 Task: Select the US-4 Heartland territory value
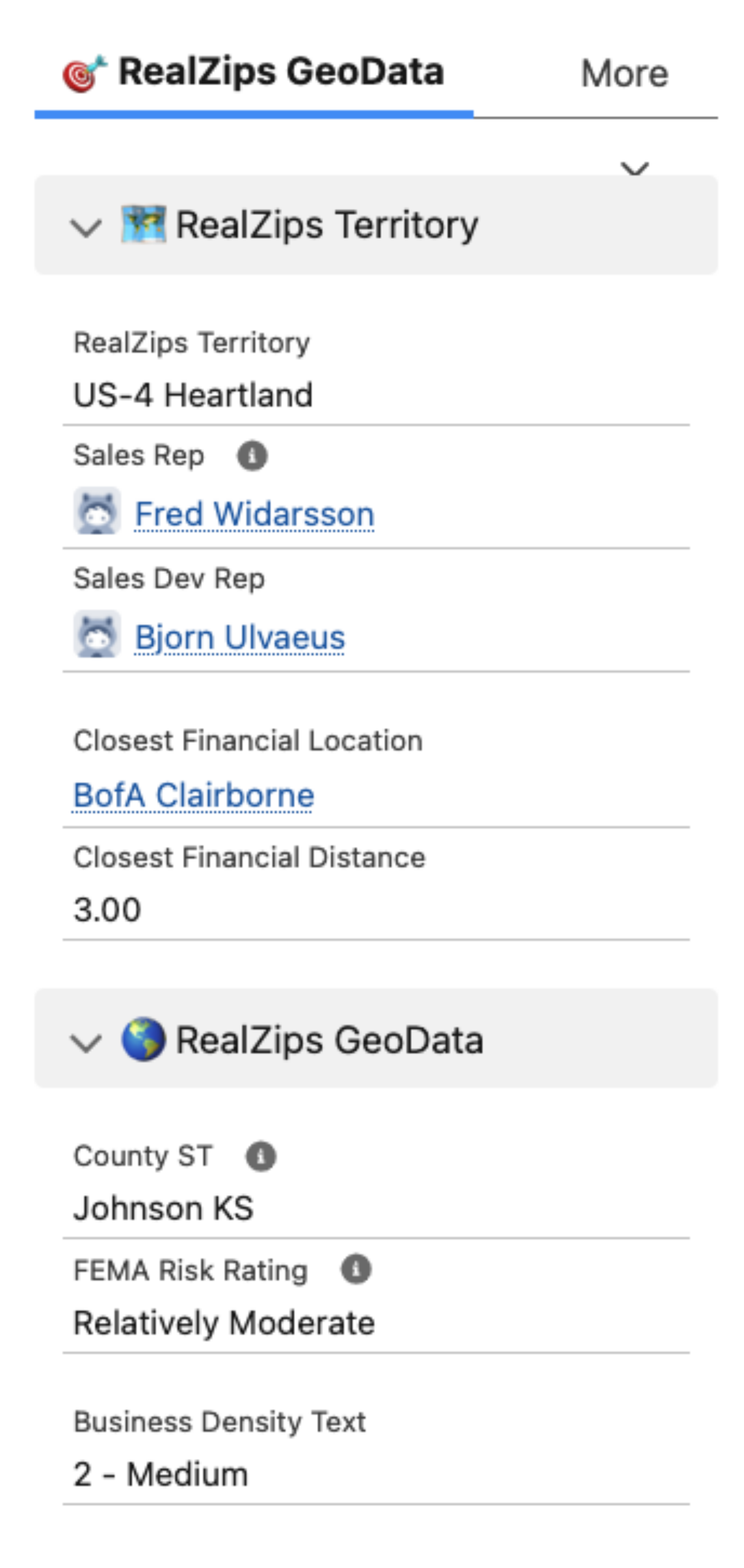194,395
